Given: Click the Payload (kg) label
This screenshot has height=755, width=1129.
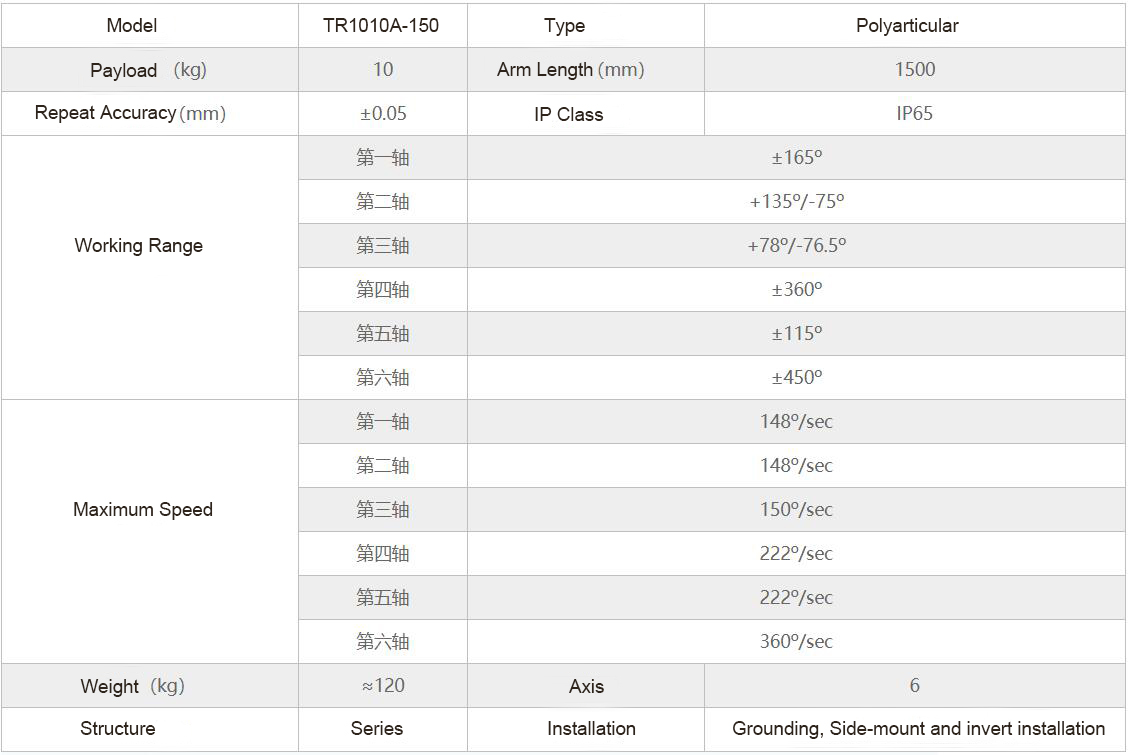Looking at the screenshot, I should (x=148, y=70).
